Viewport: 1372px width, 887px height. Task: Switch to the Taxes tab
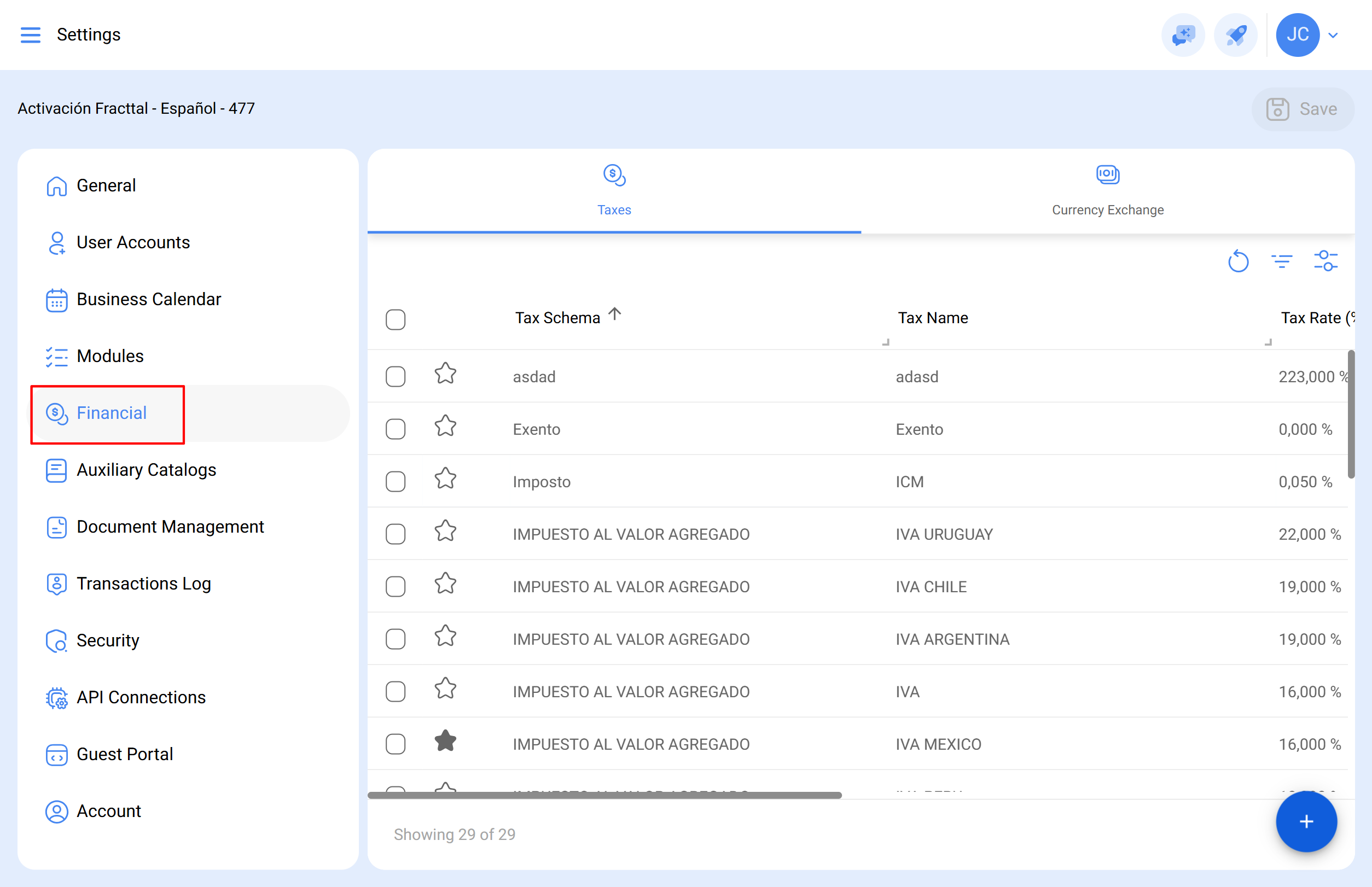(x=614, y=191)
